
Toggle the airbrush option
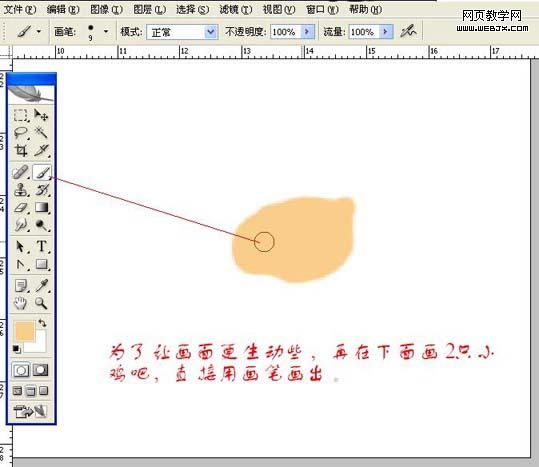tap(408, 32)
